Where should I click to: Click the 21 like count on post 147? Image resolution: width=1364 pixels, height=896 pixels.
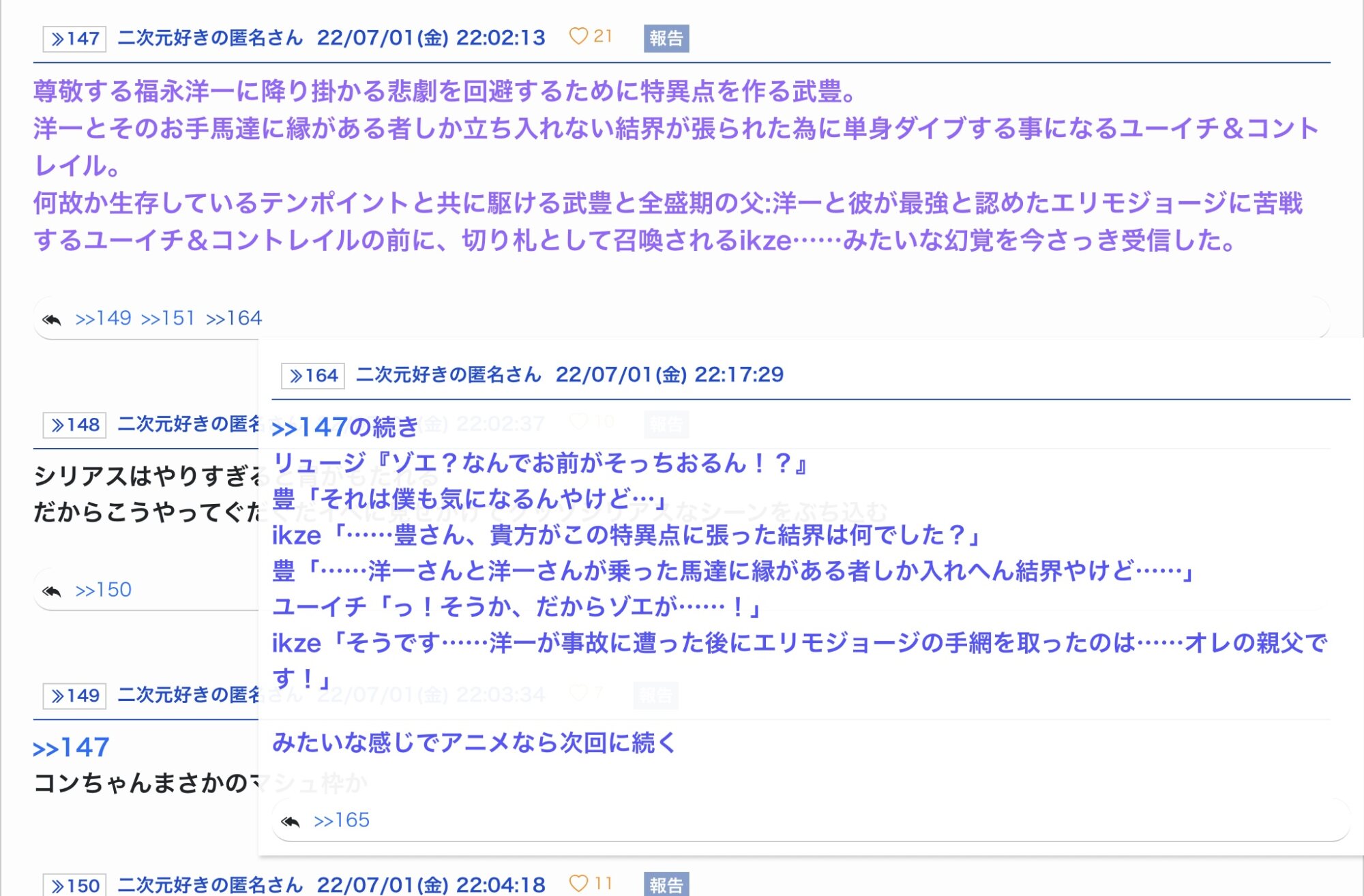pyautogui.click(x=603, y=37)
